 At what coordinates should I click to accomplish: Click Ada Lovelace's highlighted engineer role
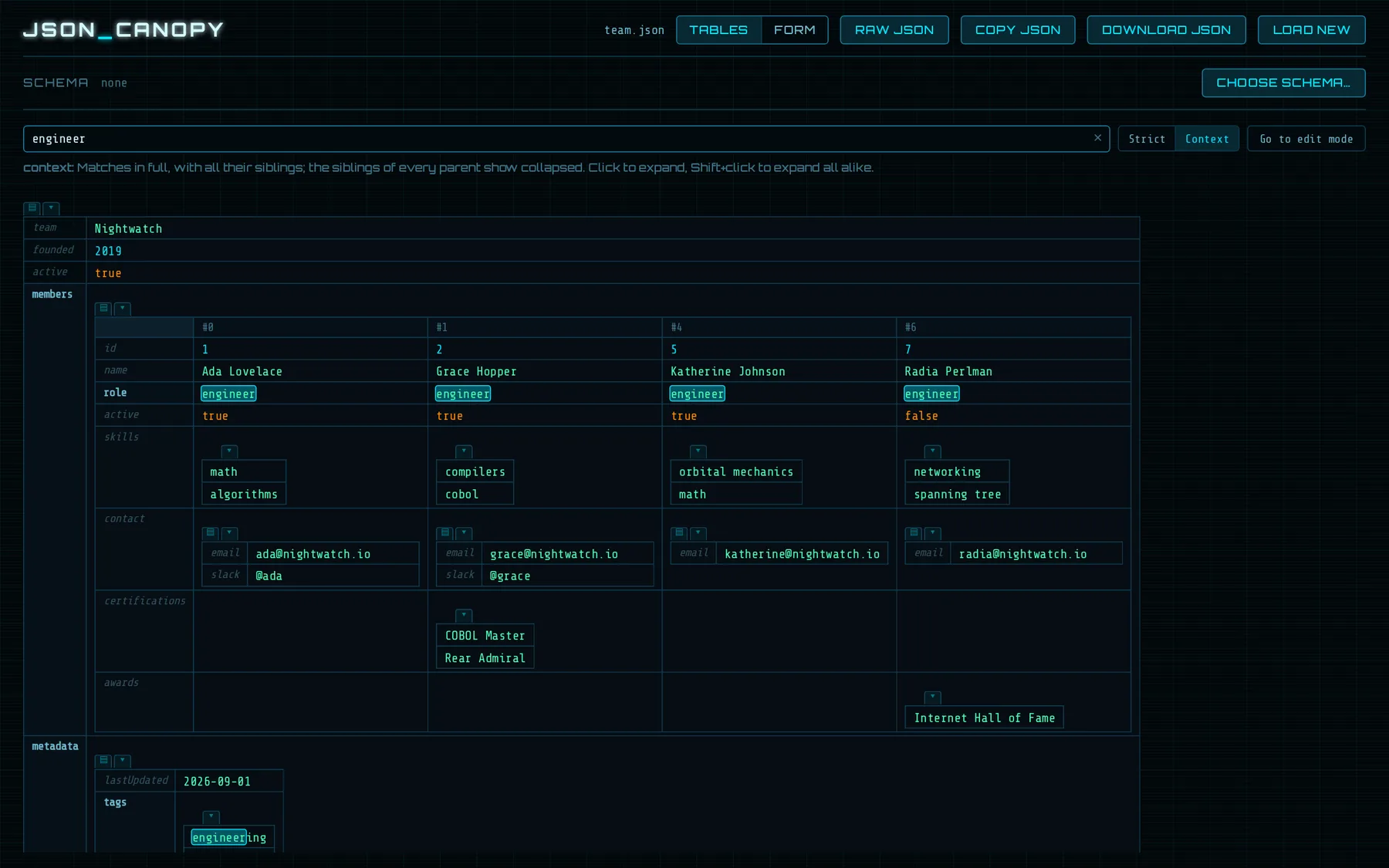tap(228, 393)
